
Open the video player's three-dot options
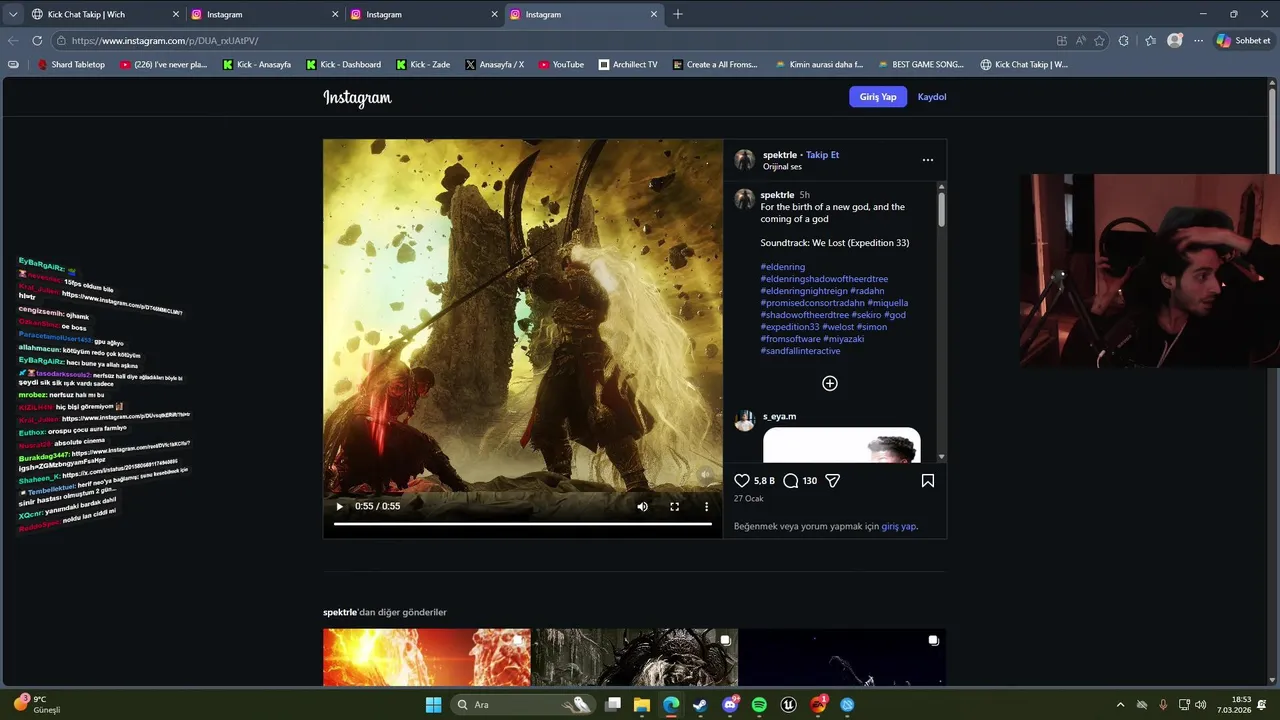coord(706,506)
